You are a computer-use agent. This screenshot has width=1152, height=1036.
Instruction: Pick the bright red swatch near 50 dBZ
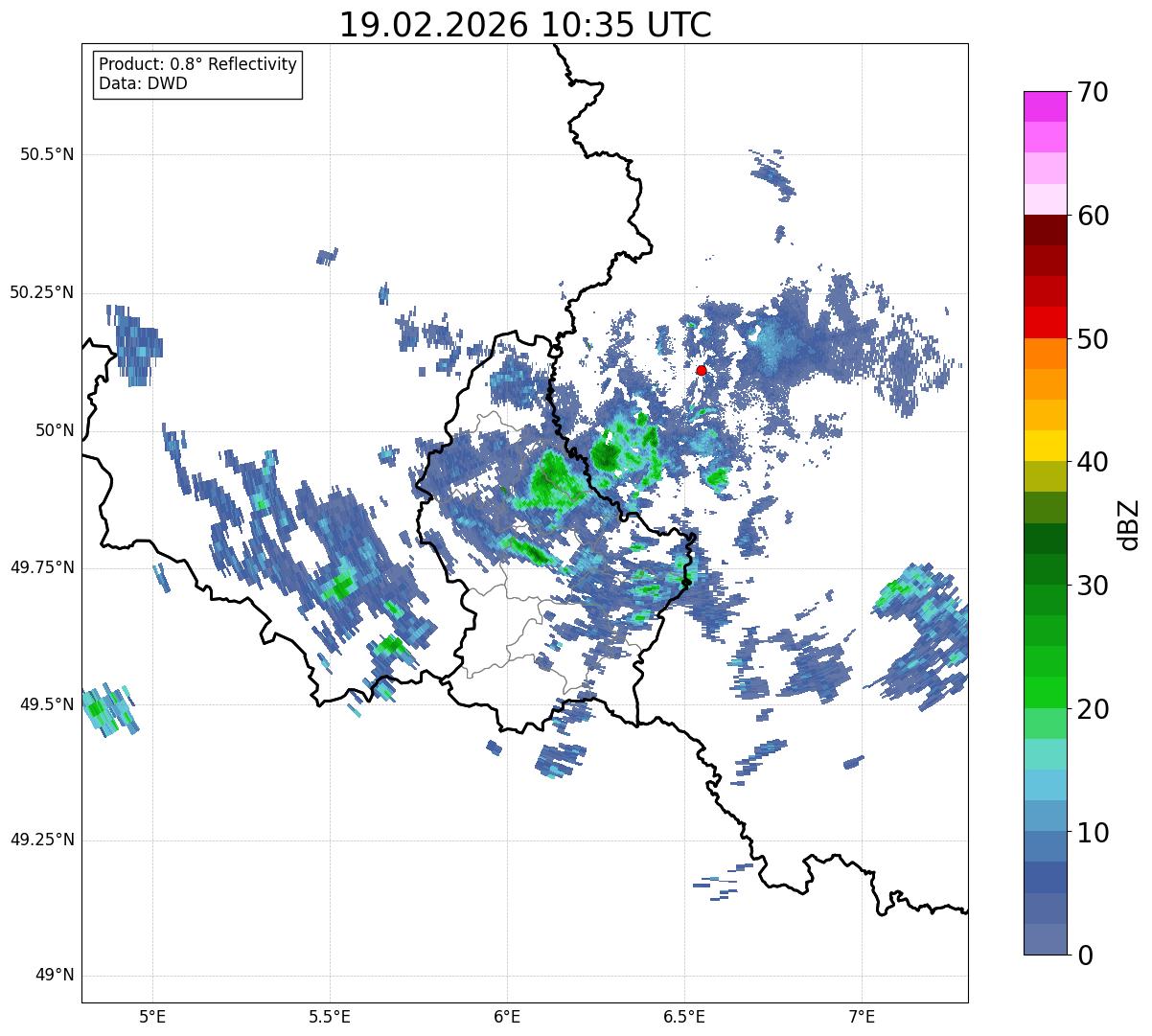[1045, 323]
